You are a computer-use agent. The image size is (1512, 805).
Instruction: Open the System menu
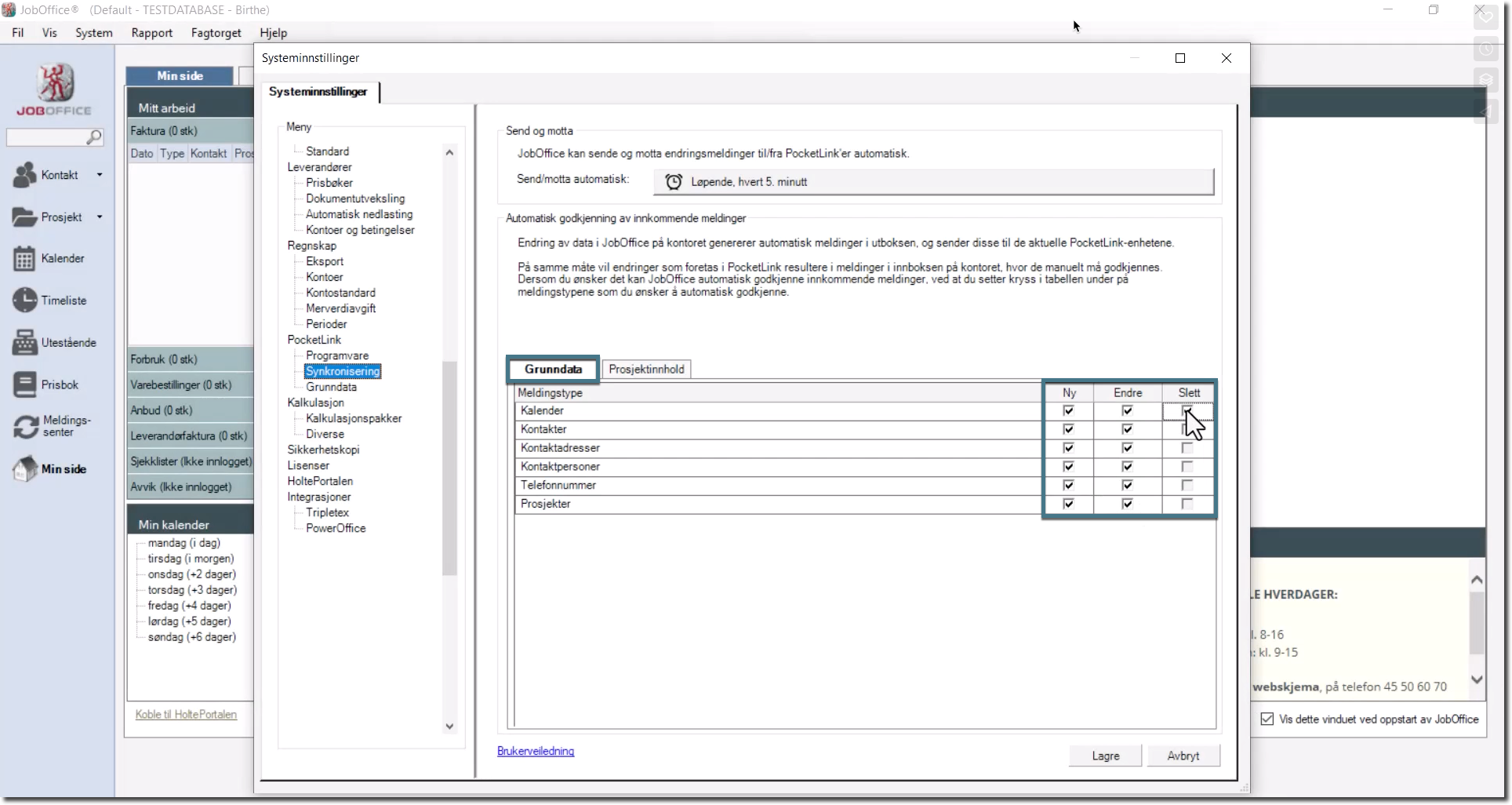pos(94,33)
